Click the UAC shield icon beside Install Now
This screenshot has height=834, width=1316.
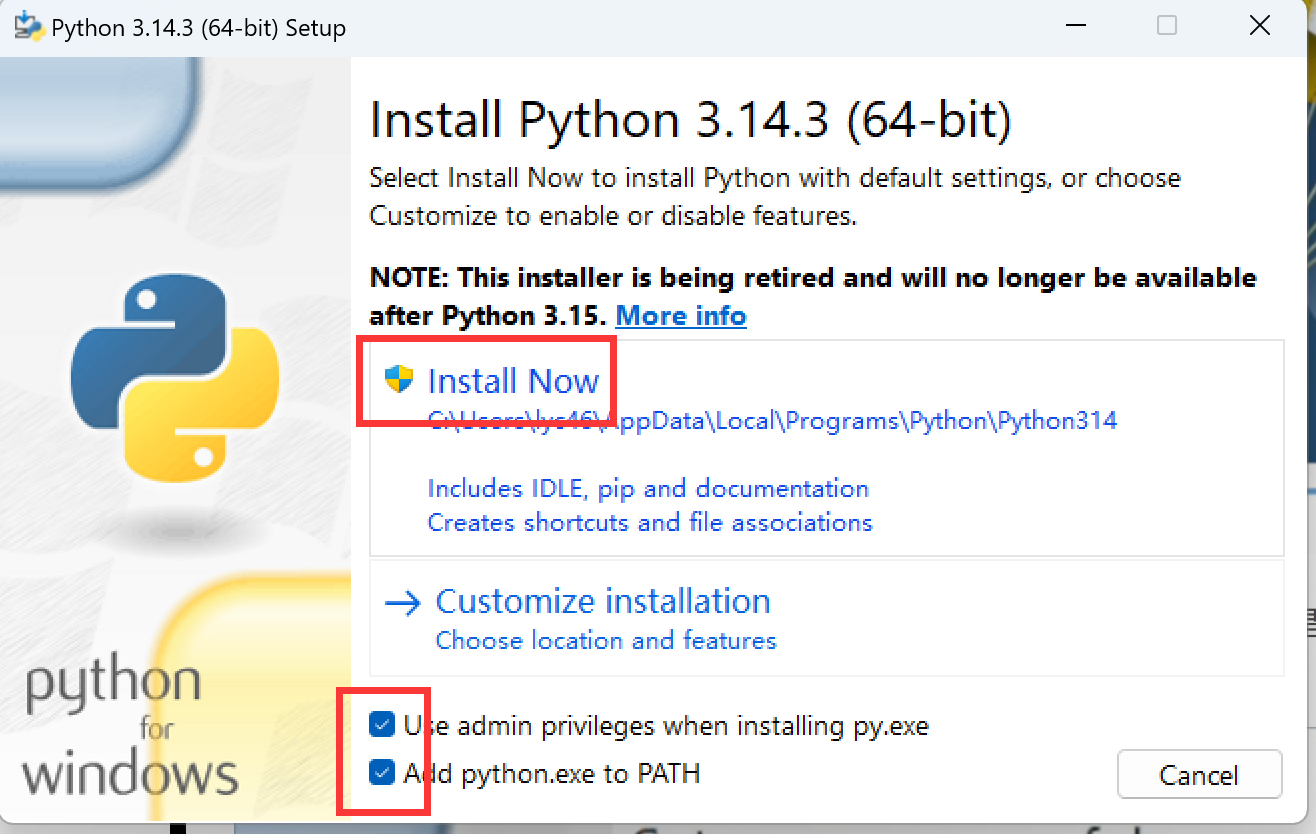pos(399,379)
